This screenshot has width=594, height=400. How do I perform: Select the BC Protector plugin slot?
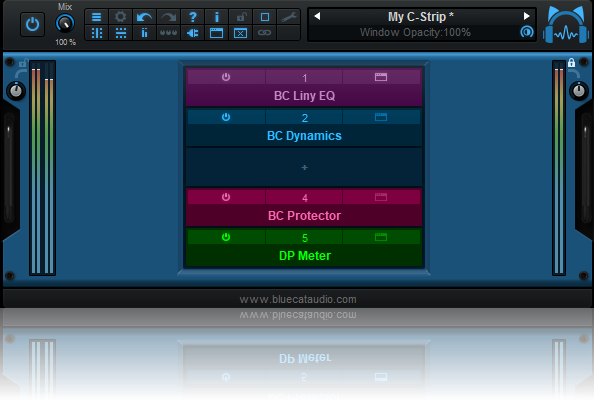304,216
